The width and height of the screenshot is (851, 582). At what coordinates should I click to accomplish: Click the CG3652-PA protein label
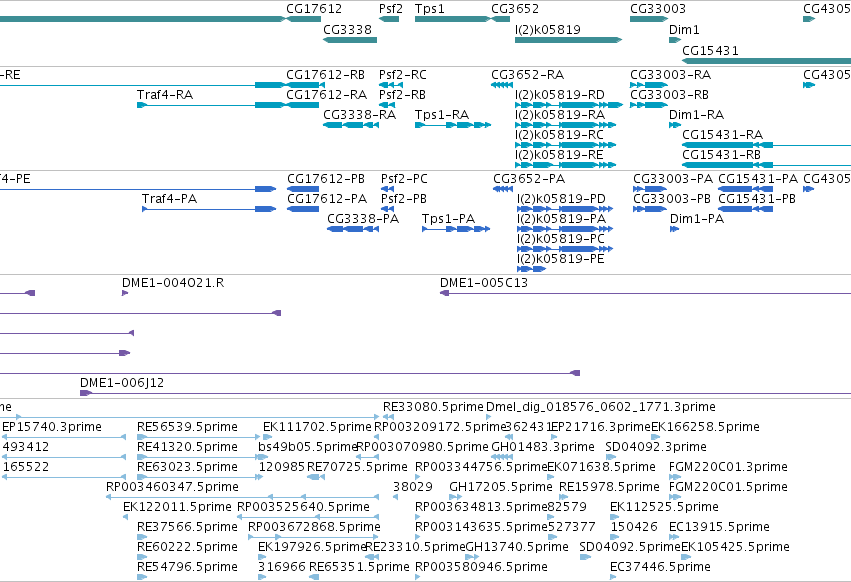(x=529, y=179)
